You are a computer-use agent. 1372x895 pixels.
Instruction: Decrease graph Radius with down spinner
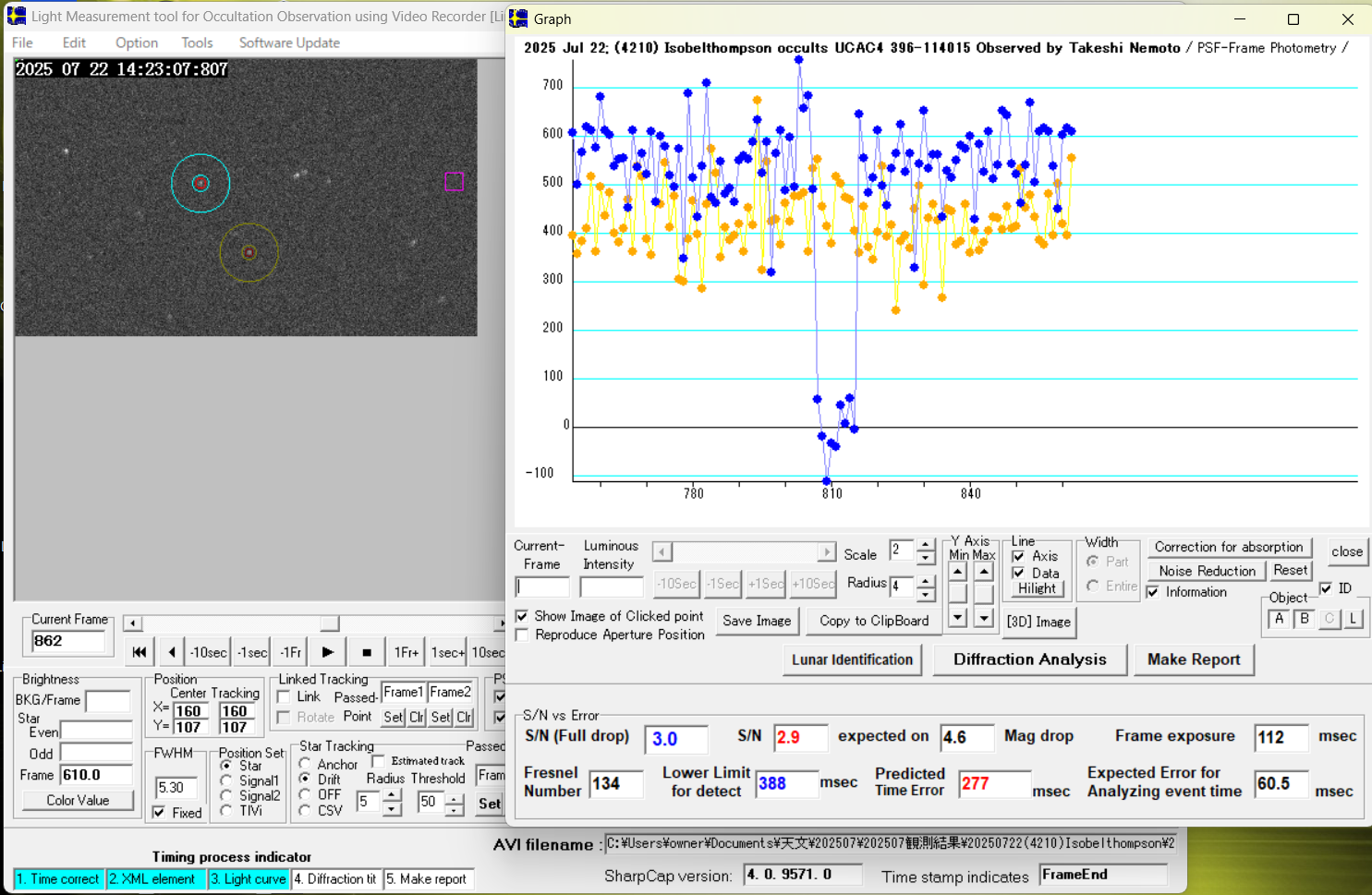[x=925, y=593]
